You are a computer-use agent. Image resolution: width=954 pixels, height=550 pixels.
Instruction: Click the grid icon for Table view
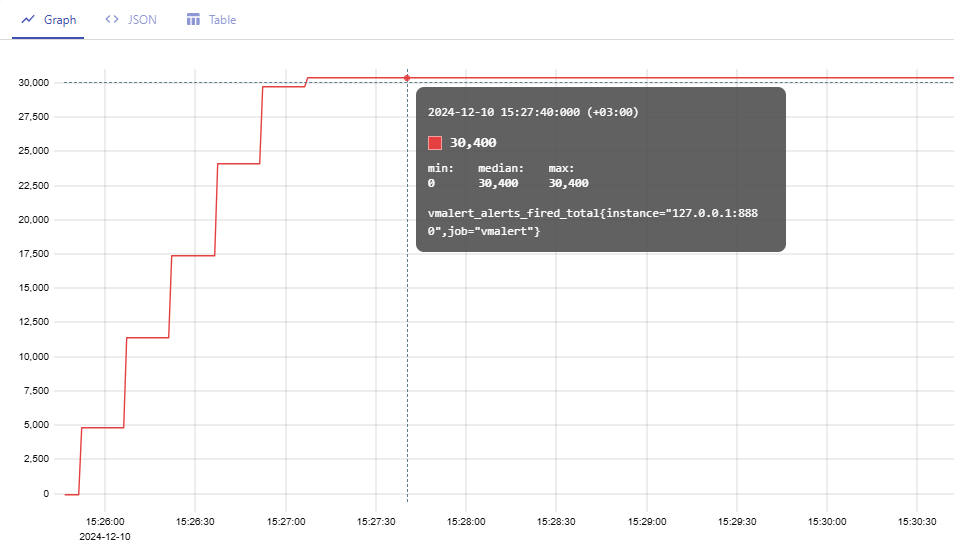click(194, 20)
